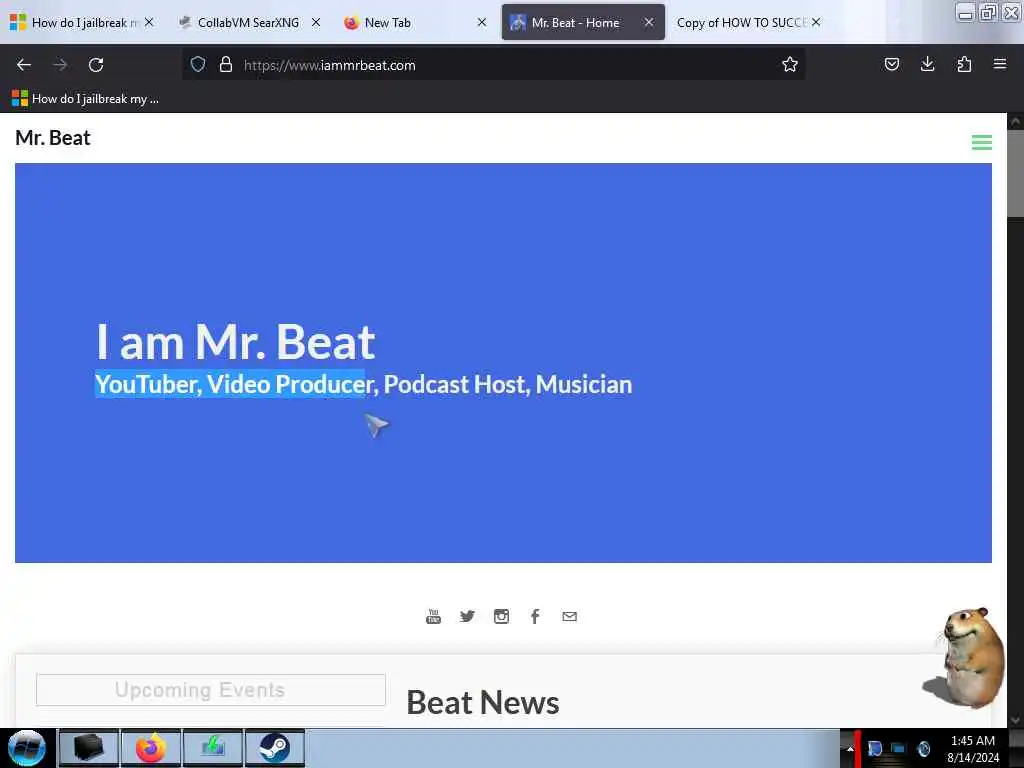Close the New Tab tab
The image size is (1024, 768).
coord(482,22)
